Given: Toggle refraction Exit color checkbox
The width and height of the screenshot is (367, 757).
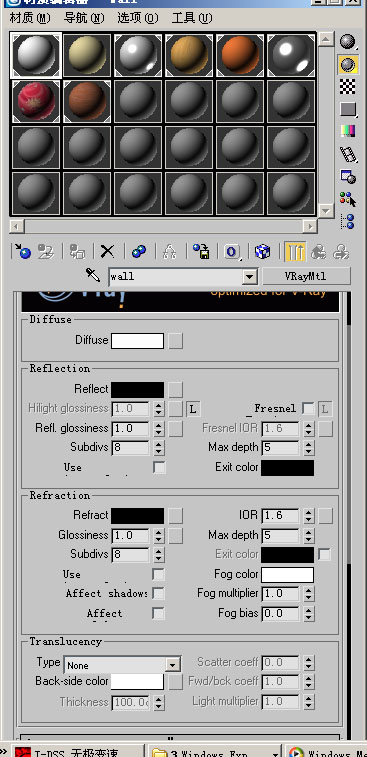Looking at the screenshot, I should click(x=325, y=554).
